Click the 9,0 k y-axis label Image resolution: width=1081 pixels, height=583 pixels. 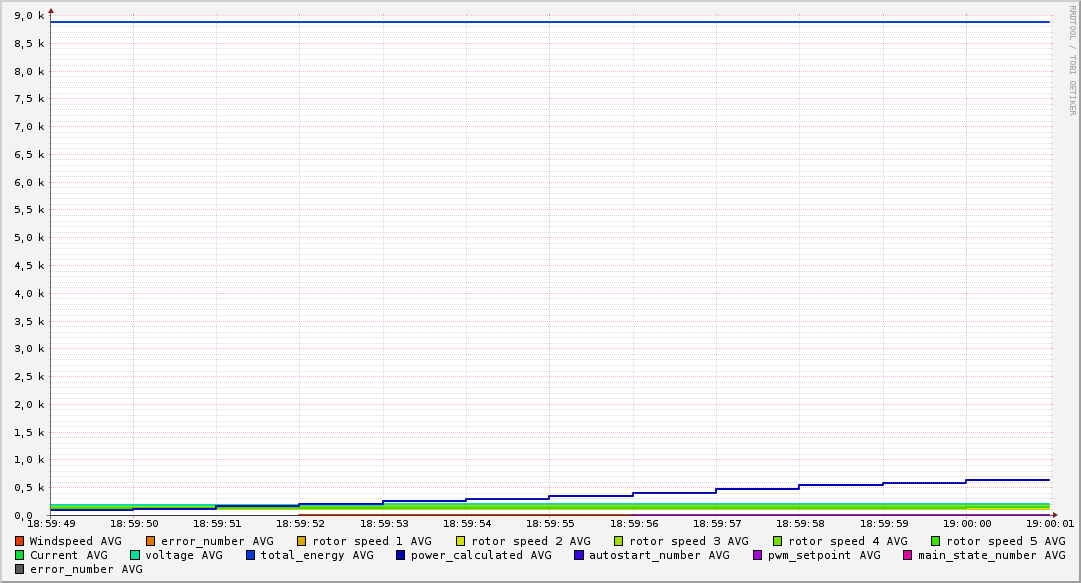[29, 16]
